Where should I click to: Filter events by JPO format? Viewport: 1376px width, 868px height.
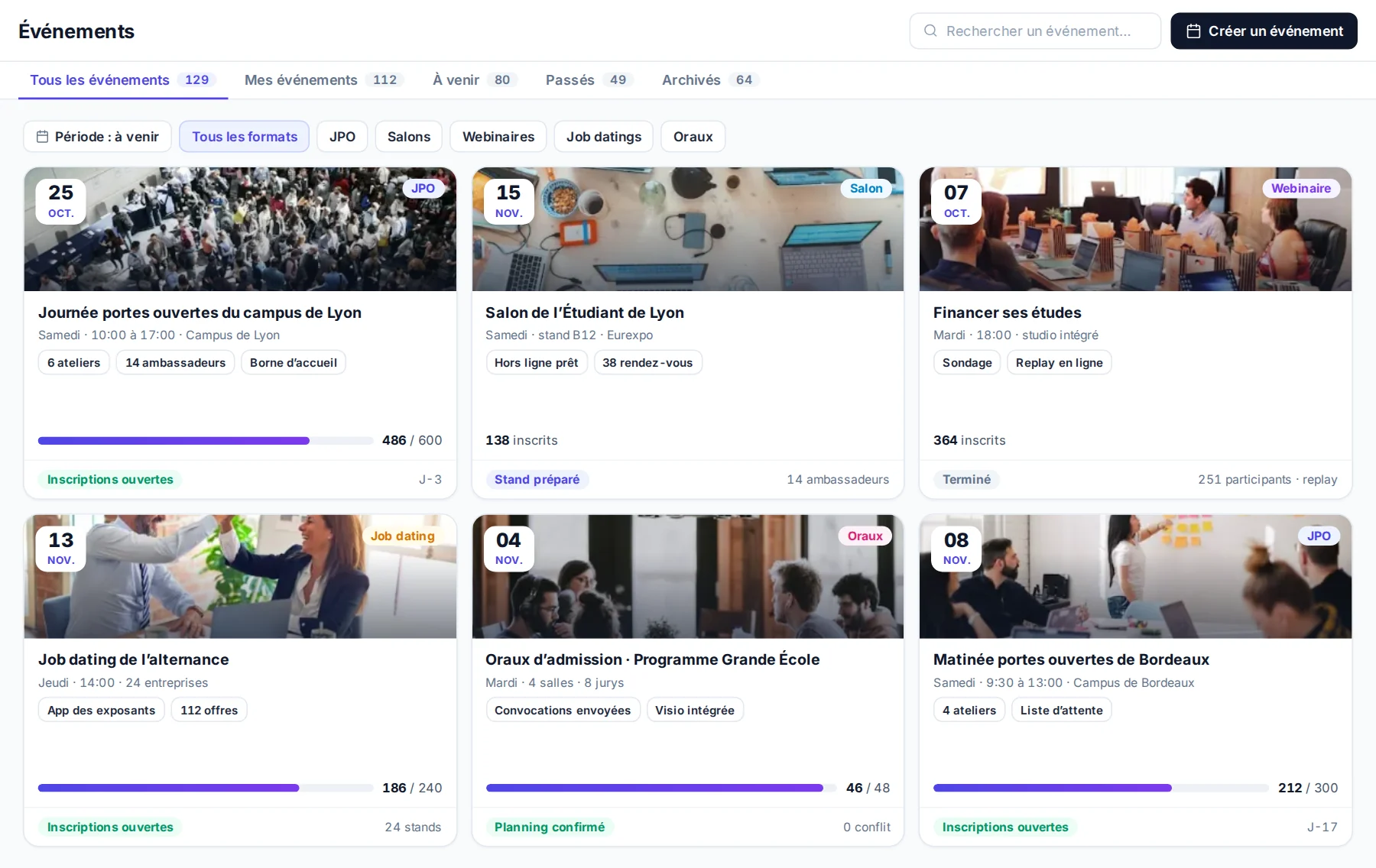coord(342,137)
